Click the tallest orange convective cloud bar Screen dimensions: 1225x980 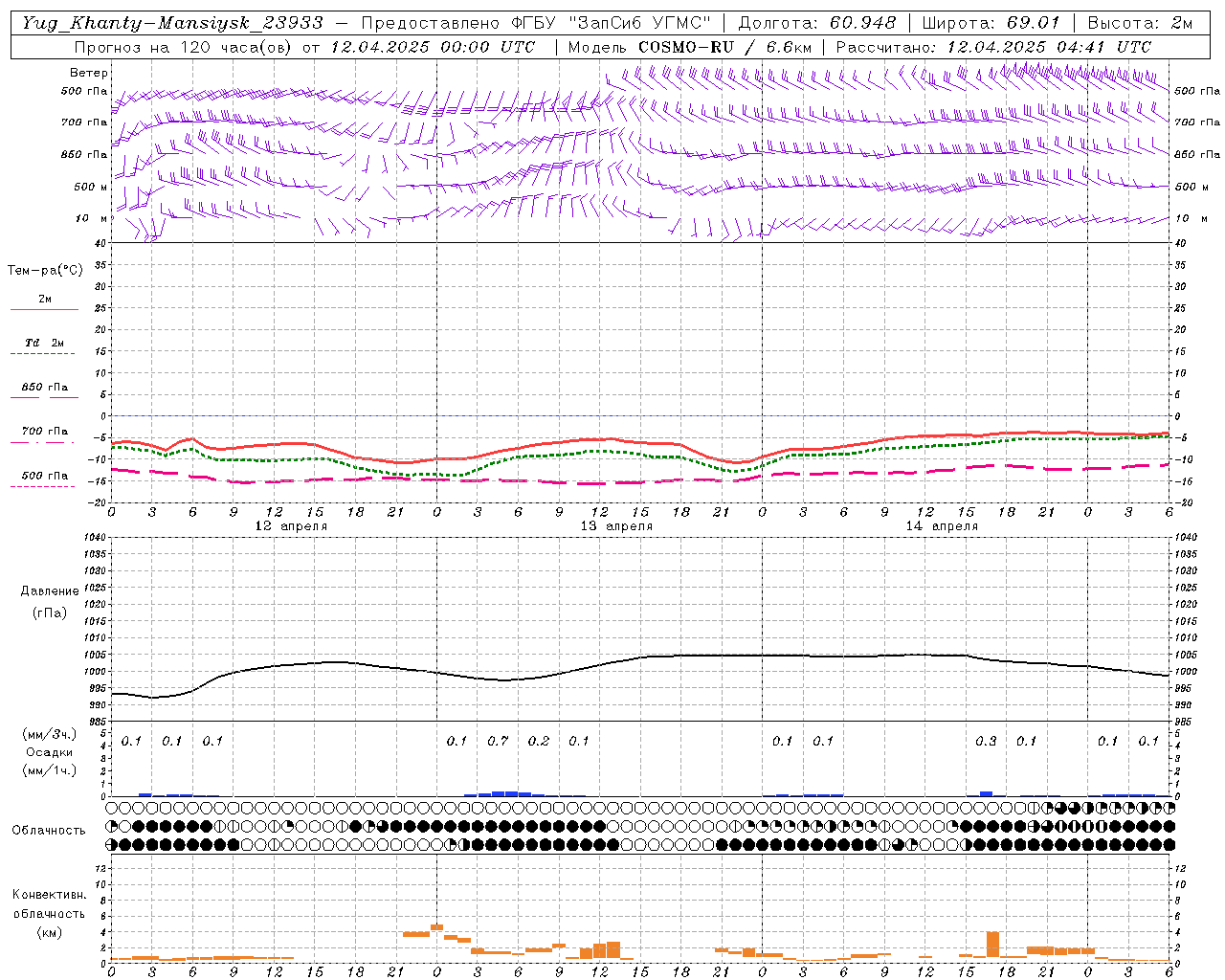click(992, 944)
